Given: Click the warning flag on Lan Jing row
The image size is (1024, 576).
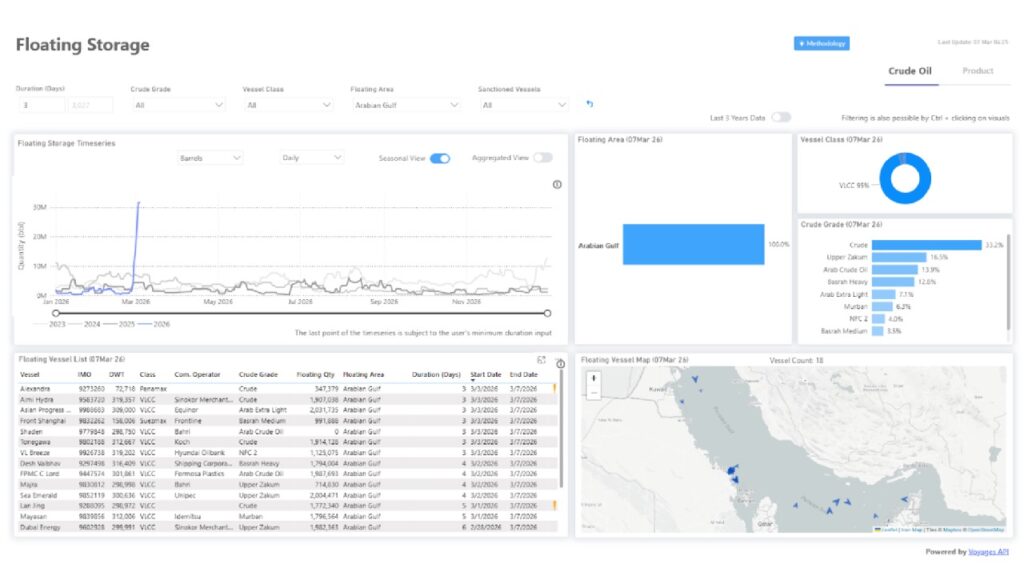Looking at the screenshot, I should (x=555, y=505).
